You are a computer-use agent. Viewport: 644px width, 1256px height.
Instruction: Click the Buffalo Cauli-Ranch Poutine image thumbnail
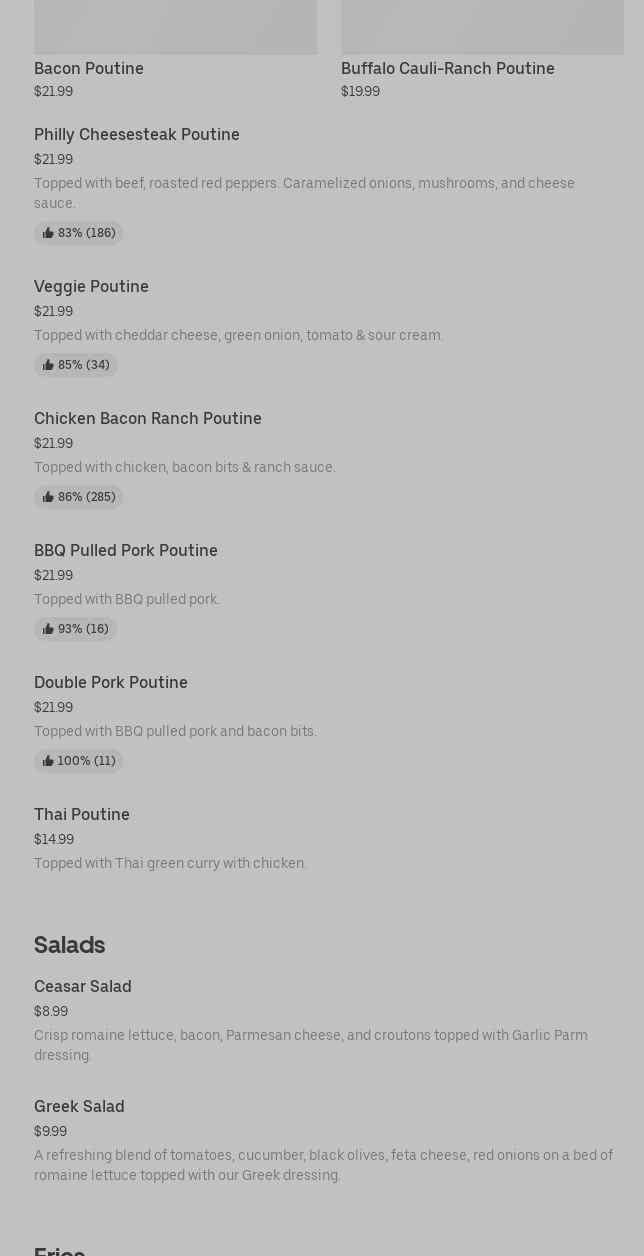pyautogui.click(x=482, y=26)
